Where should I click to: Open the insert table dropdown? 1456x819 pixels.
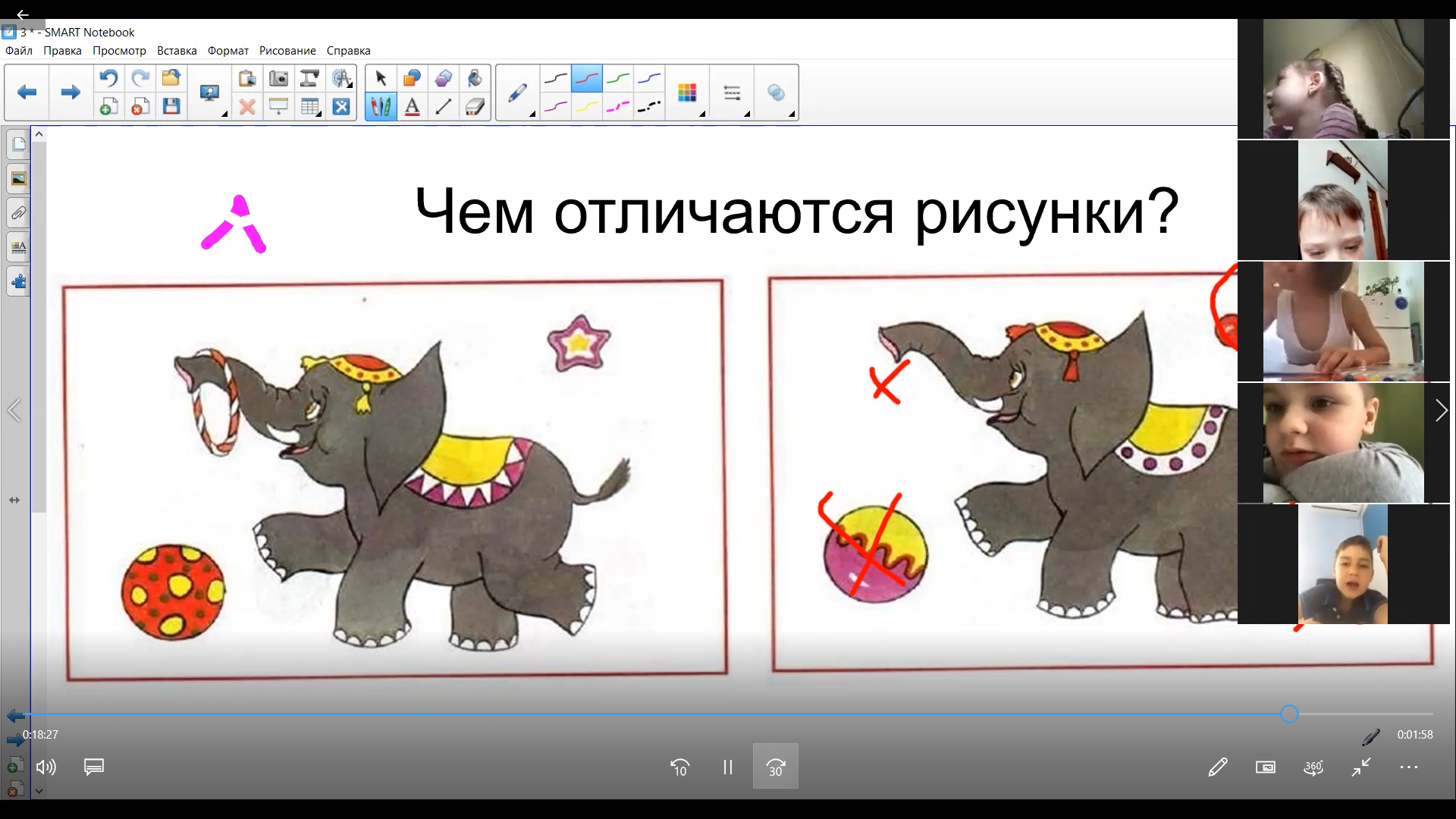tap(310, 107)
